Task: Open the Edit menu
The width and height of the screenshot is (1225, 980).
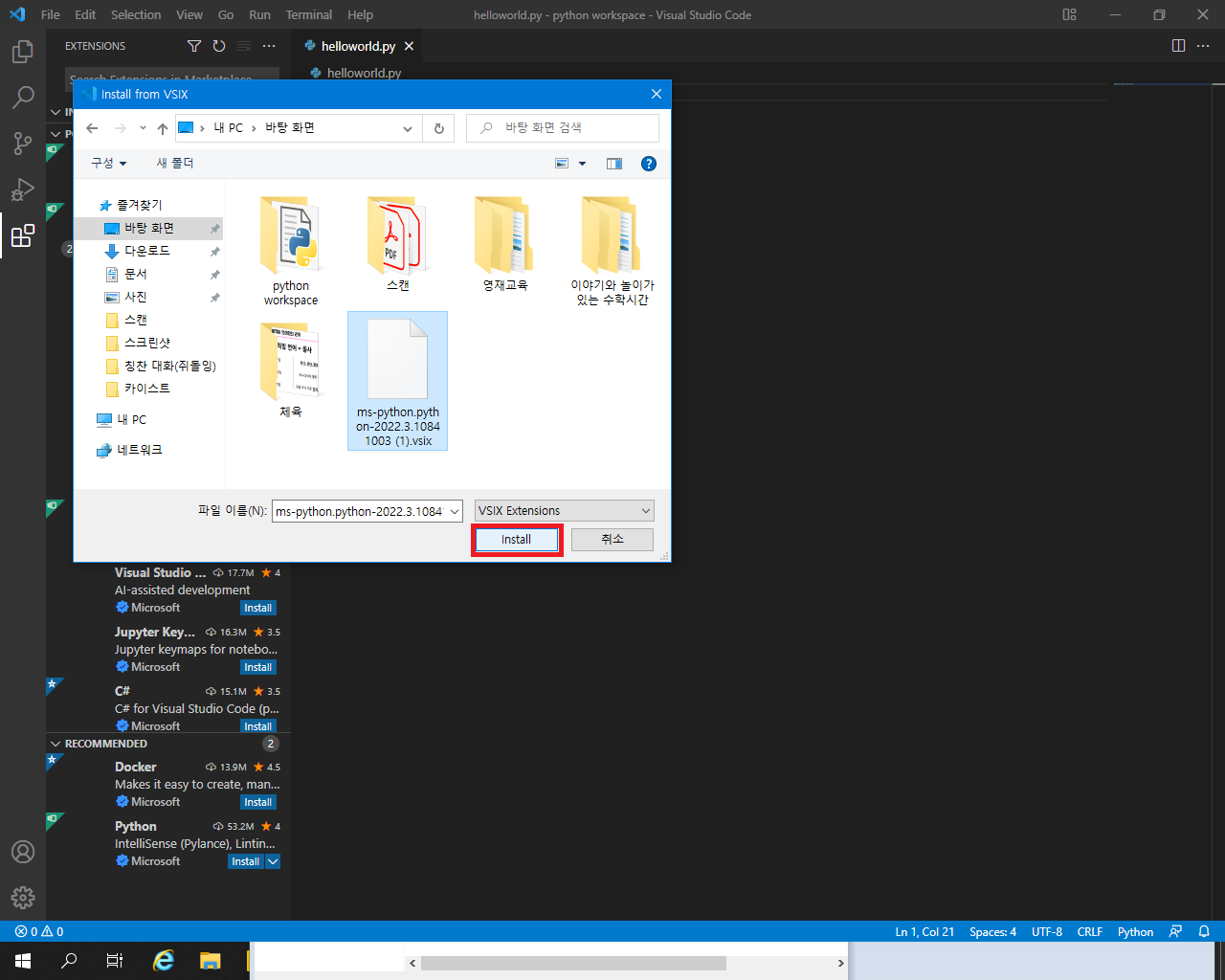Action: (x=85, y=14)
